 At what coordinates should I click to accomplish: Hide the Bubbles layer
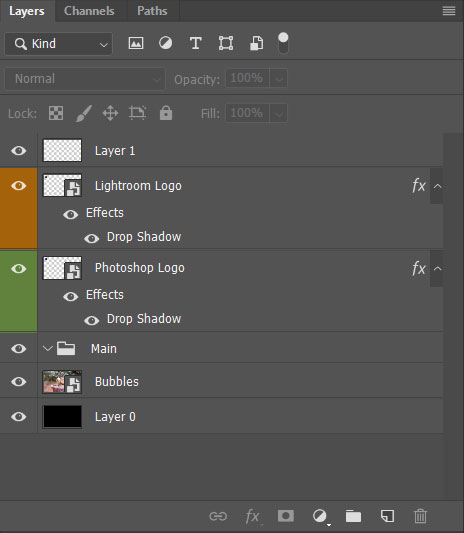(x=19, y=381)
